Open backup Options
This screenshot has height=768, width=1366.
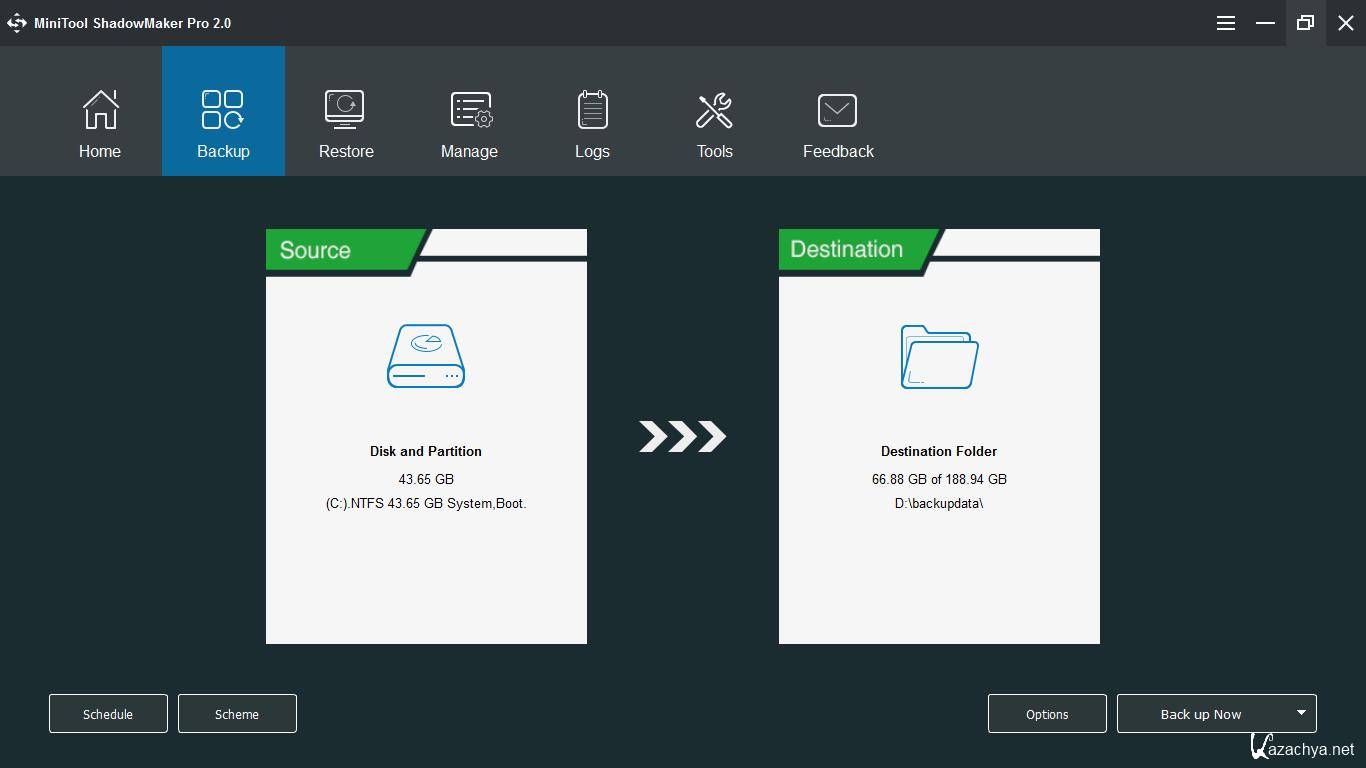(x=1047, y=714)
